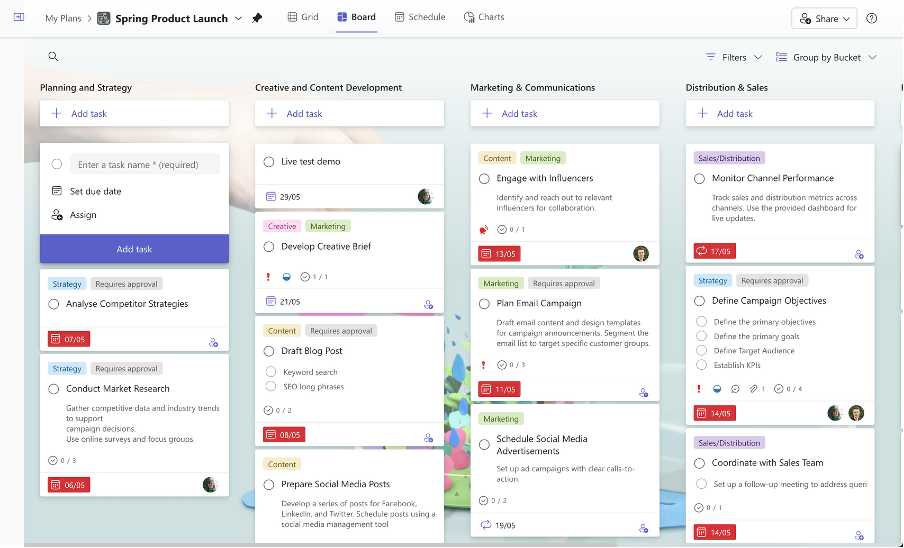Click assignee avatar on Live test demo card
The image size is (904, 548).
(425, 197)
